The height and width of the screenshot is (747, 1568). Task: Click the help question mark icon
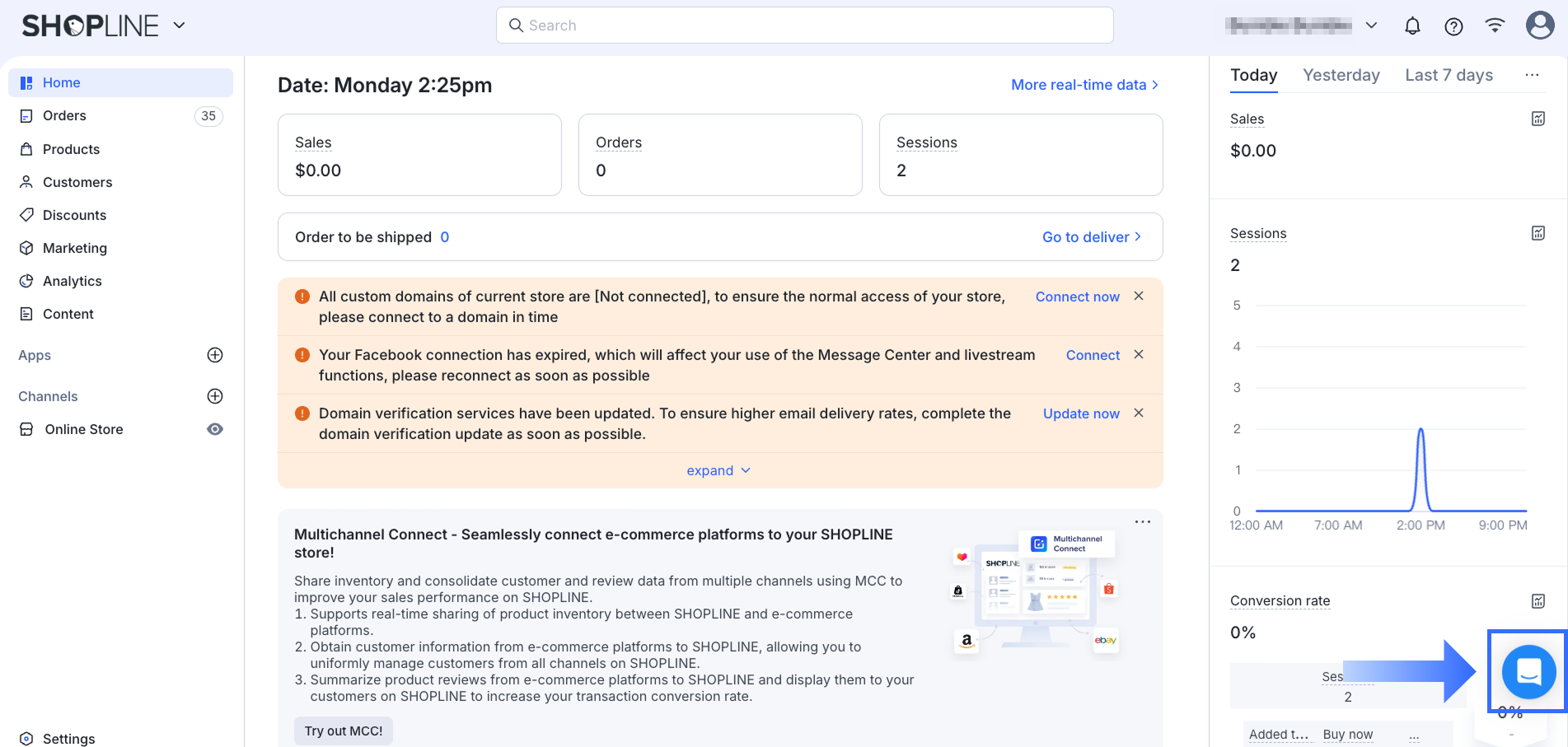pyautogui.click(x=1453, y=26)
